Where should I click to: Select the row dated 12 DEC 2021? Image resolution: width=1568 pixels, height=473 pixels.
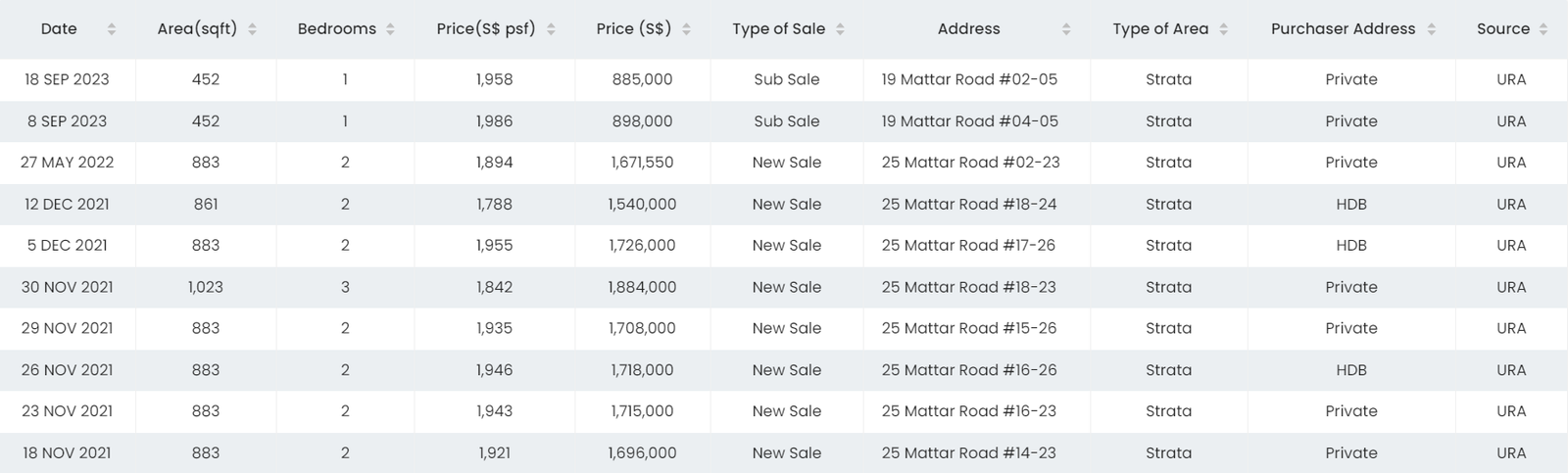coord(784,204)
